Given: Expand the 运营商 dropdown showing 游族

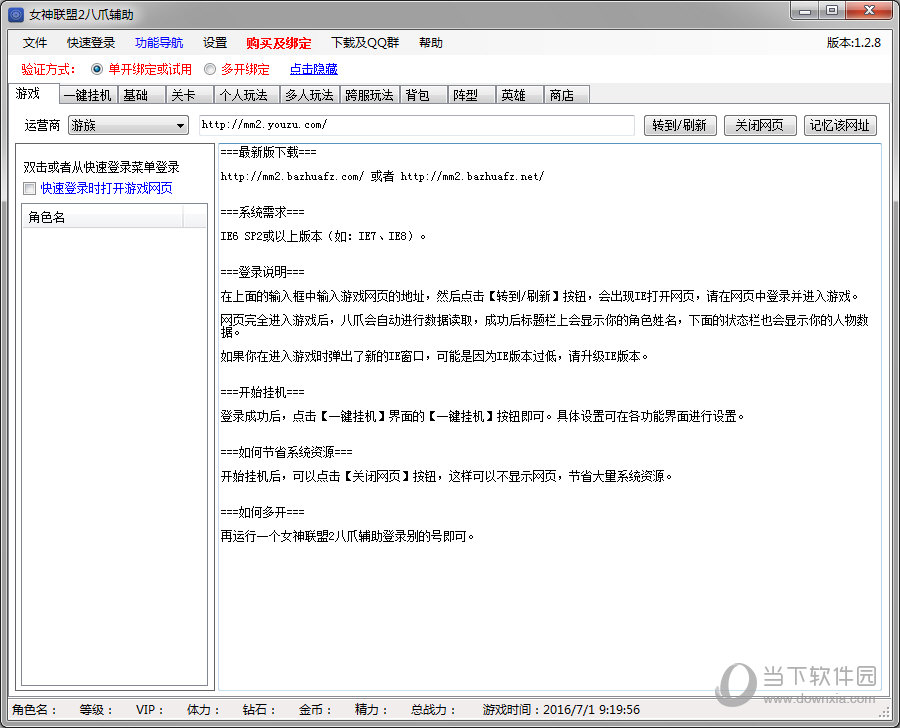Looking at the screenshot, I should pyautogui.click(x=128, y=125).
